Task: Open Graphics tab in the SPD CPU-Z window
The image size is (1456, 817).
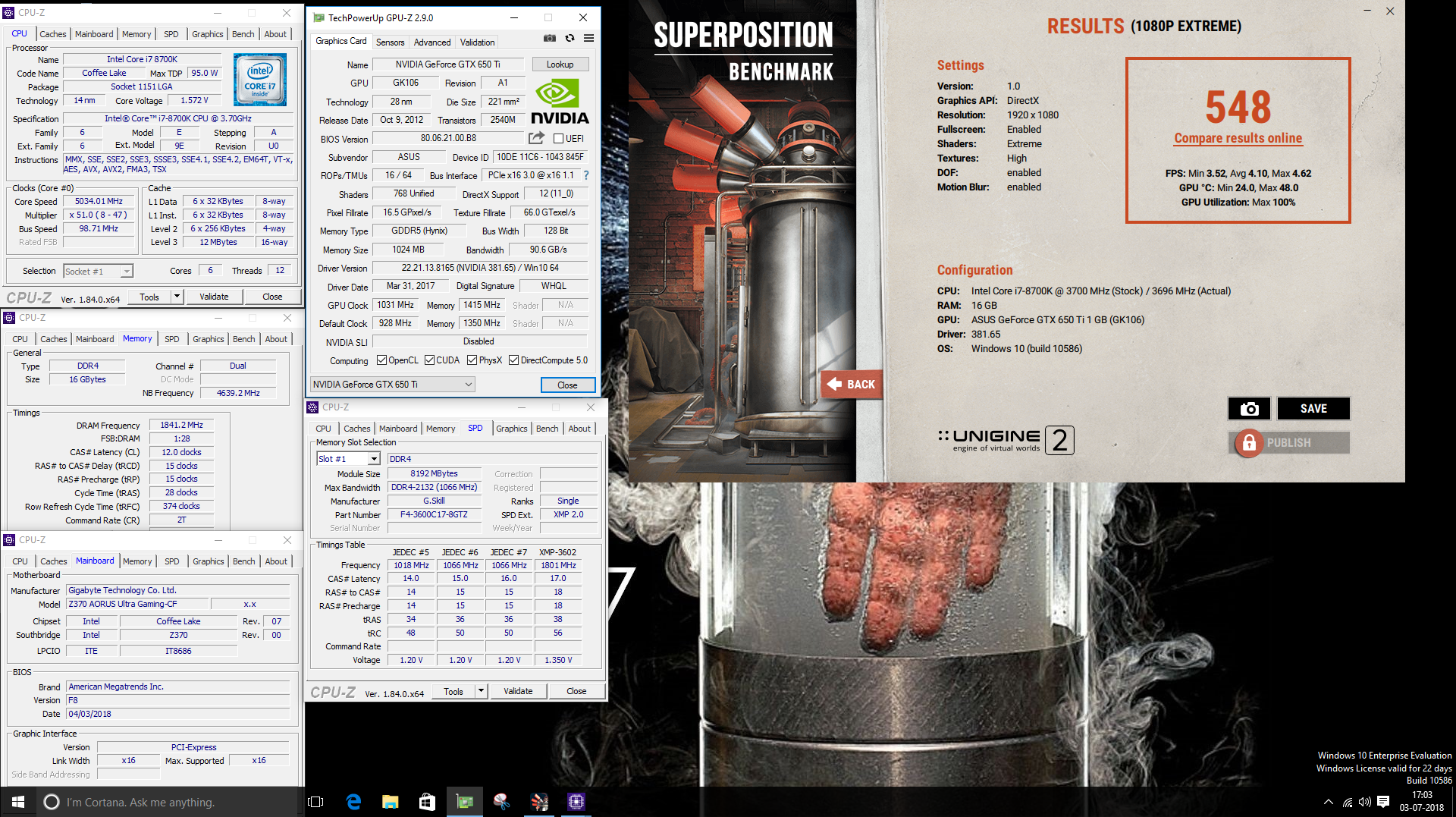Action: 512,429
